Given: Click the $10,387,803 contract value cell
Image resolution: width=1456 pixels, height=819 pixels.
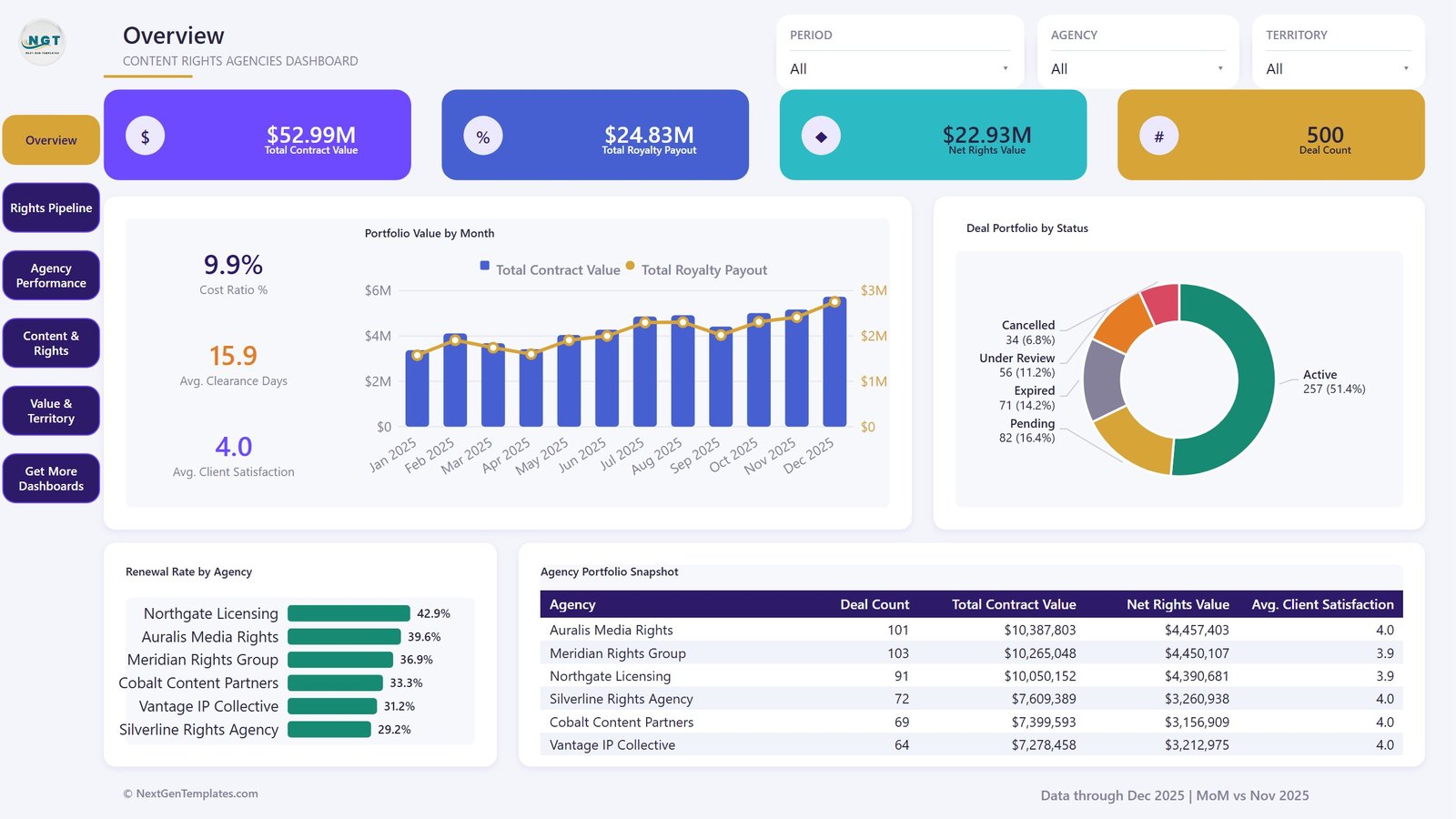Looking at the screenshot, I should 1040,630.
